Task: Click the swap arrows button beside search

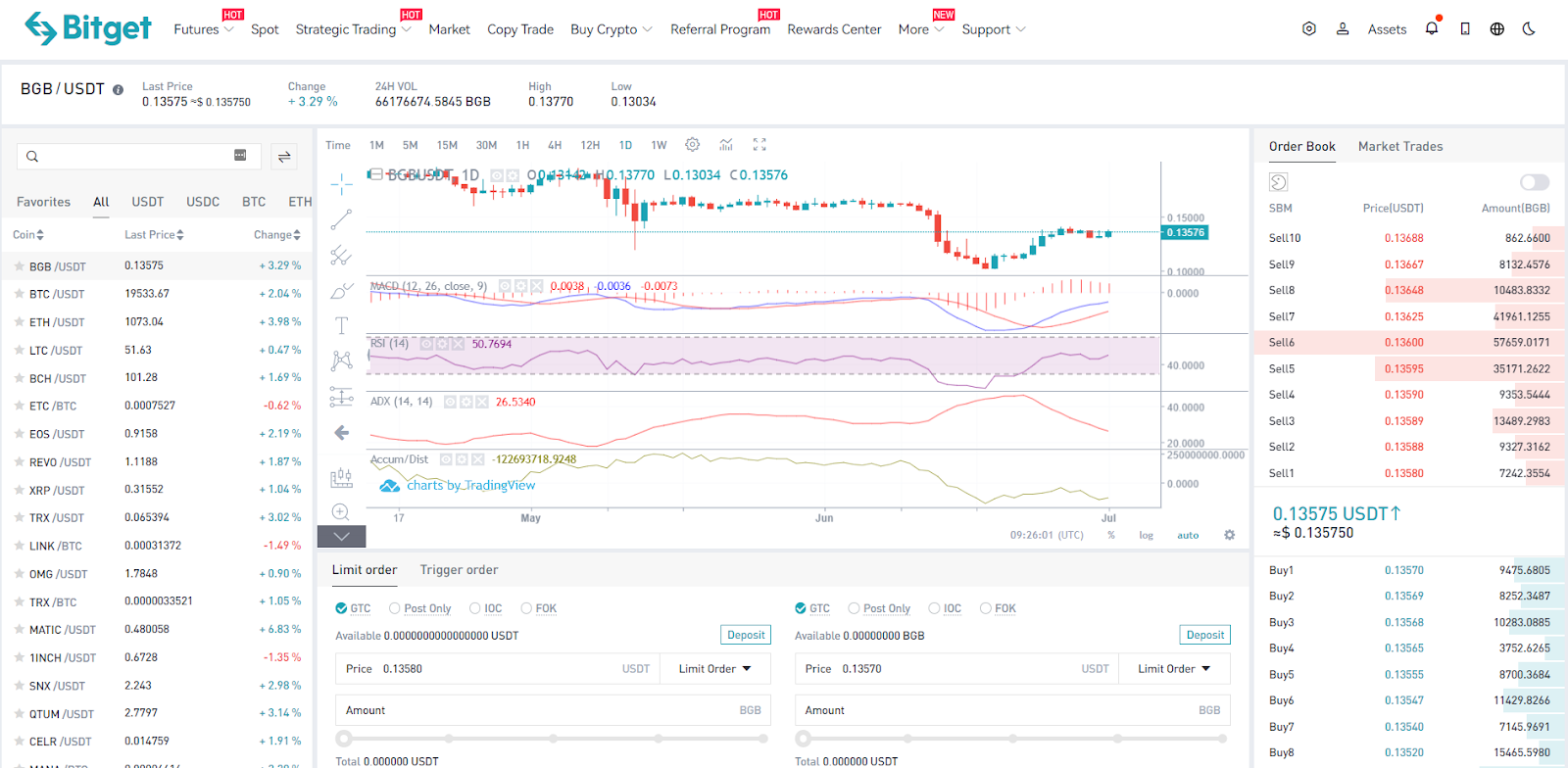Action: tap(284, 157)
